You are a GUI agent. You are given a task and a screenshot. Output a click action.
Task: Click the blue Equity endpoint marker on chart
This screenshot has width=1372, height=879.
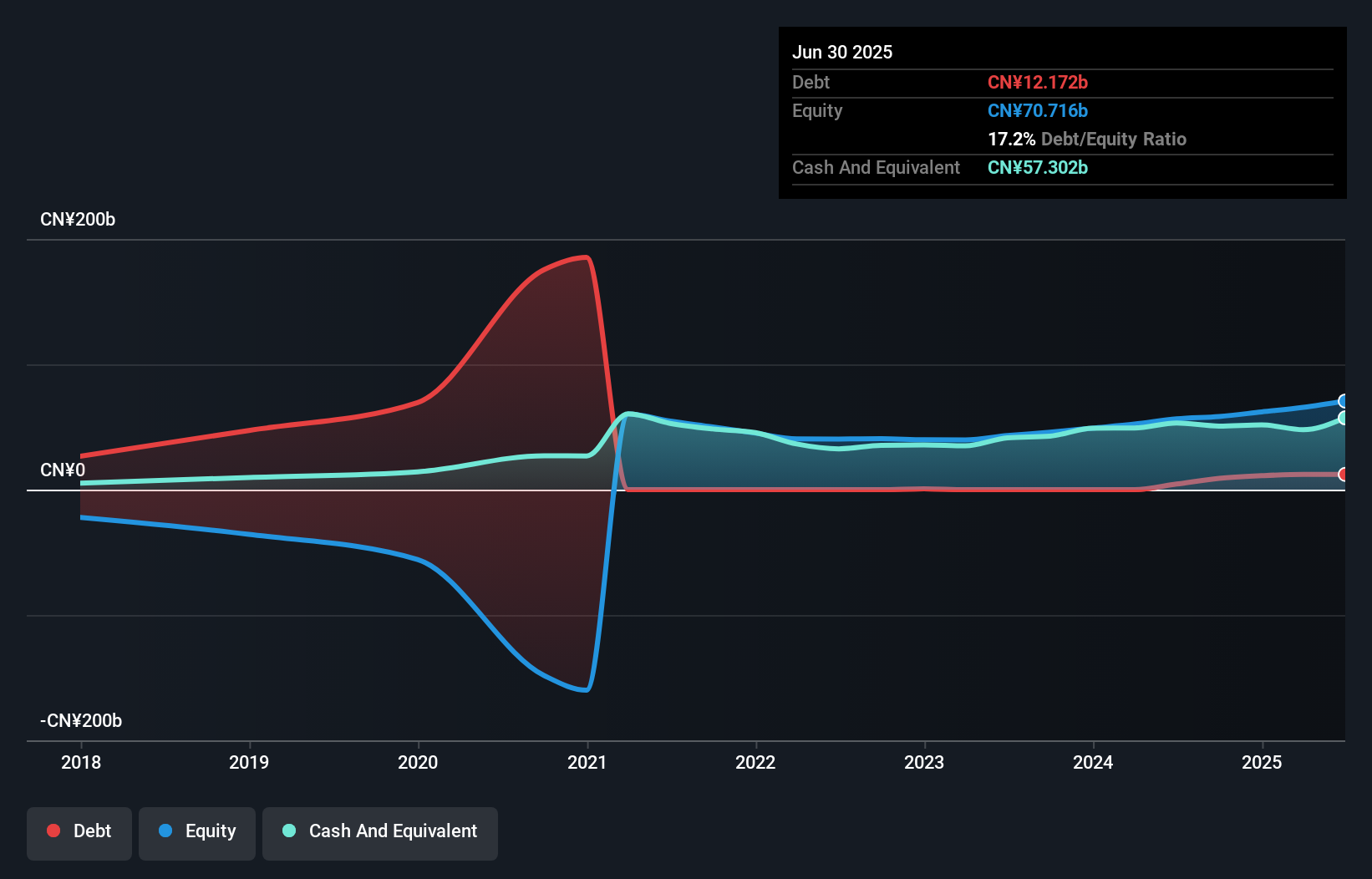(1343, 401)
